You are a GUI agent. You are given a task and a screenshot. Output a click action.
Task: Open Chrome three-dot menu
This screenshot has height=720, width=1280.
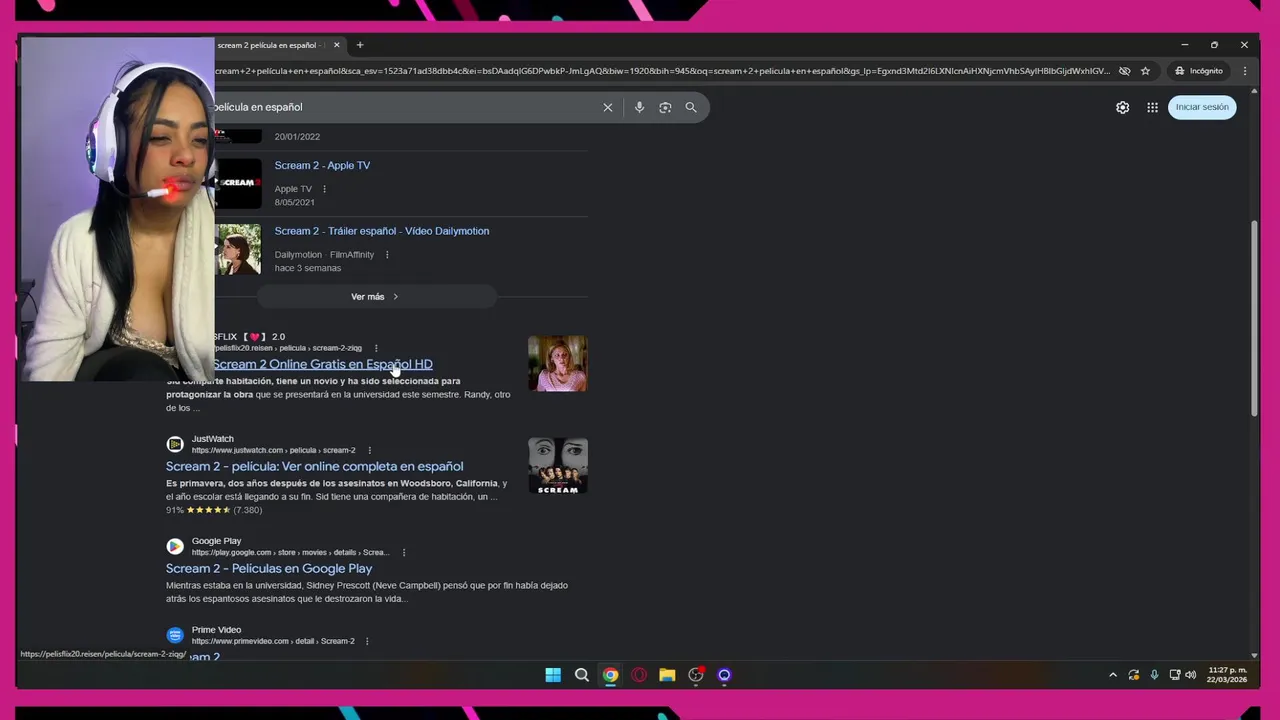pos(1244,71)
